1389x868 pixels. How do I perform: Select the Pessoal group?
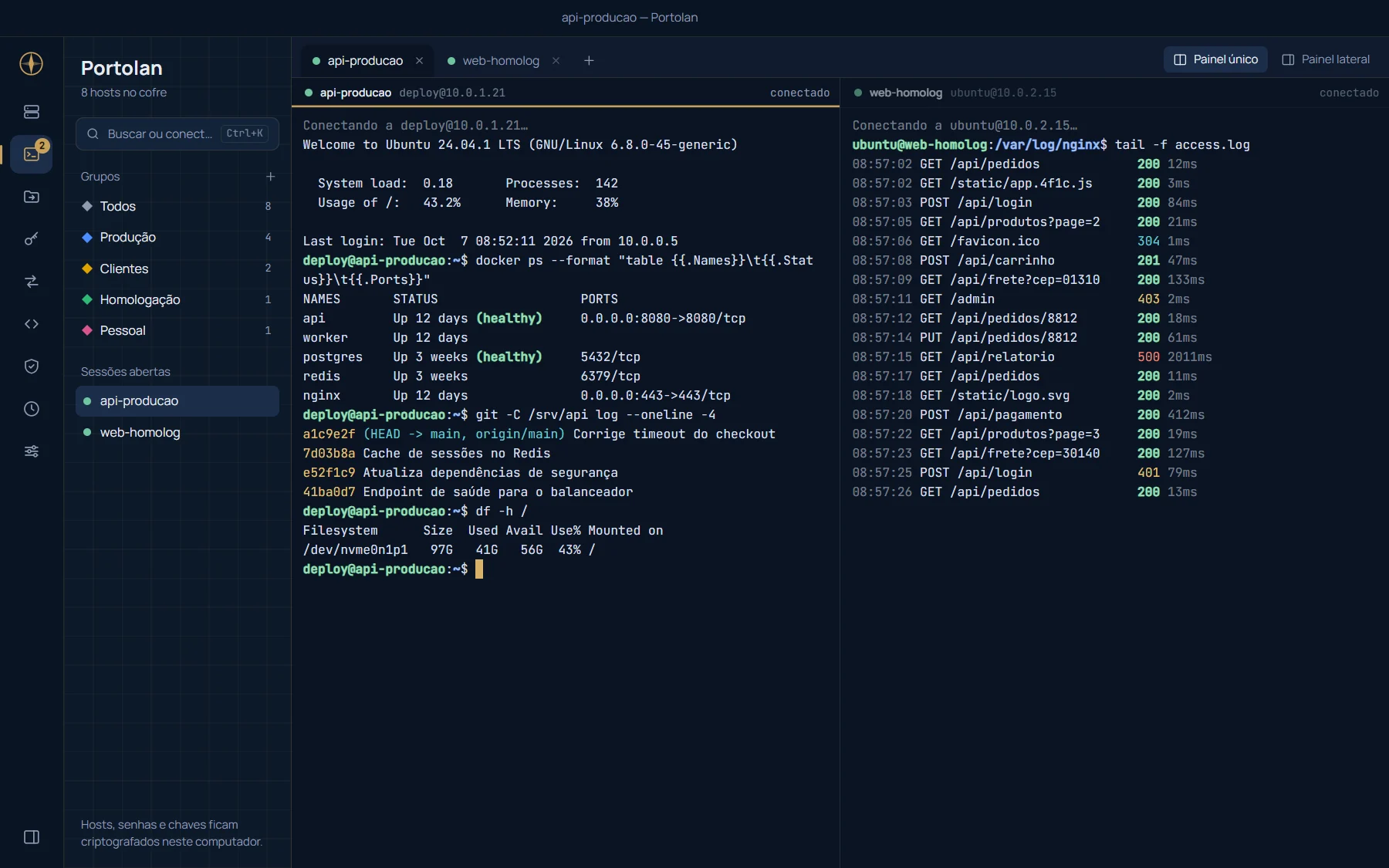pos(177,330)
